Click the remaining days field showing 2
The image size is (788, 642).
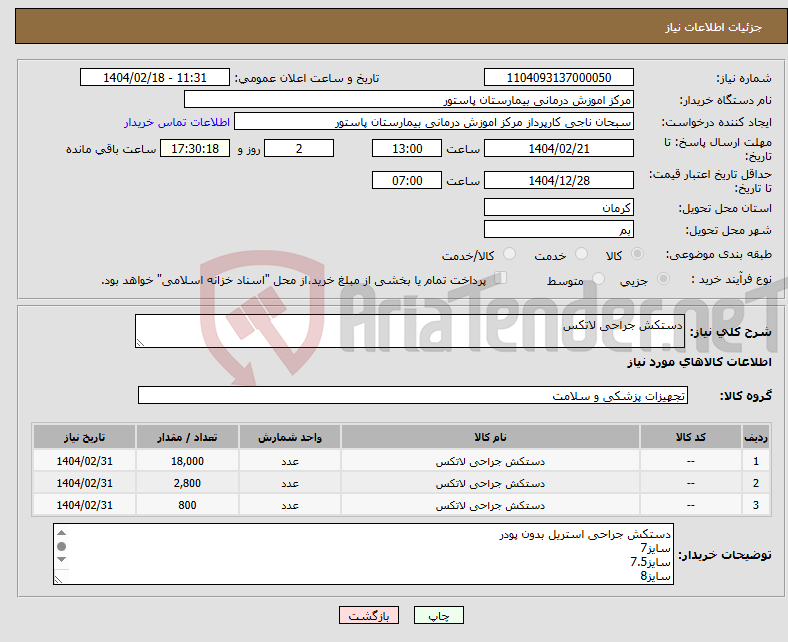[x=299, y=148]
